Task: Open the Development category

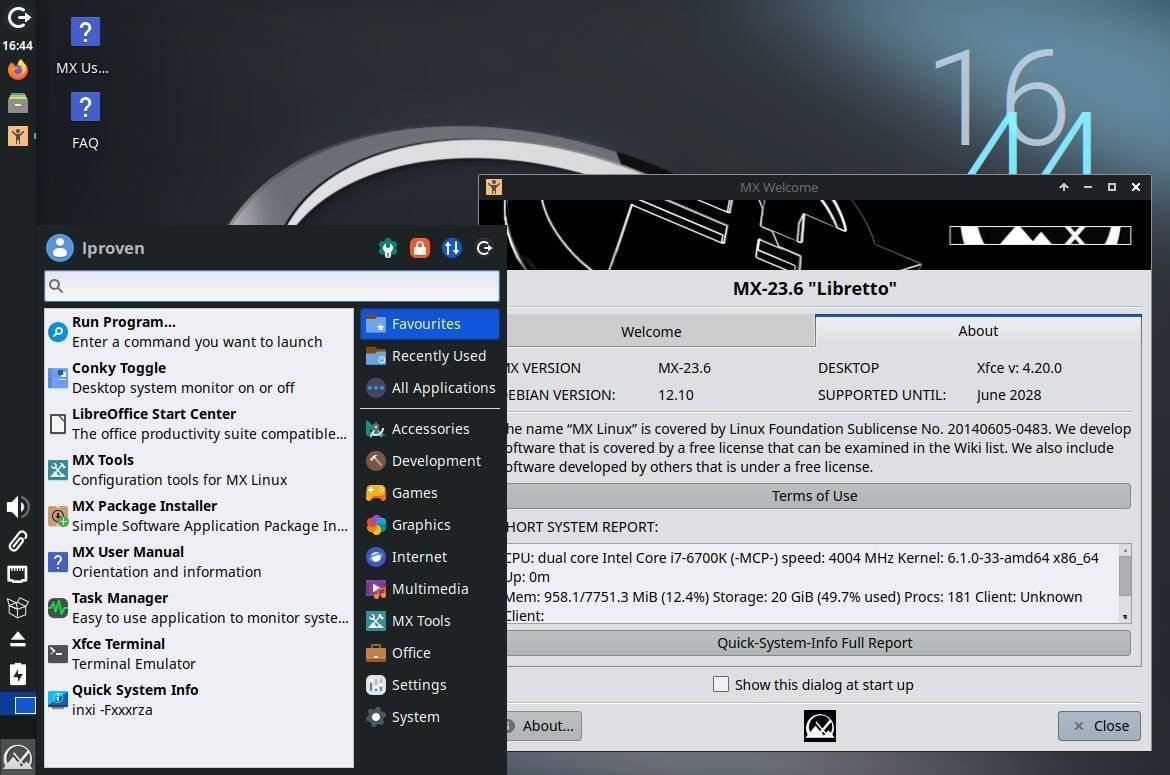Action: click(x=430, y=461)
